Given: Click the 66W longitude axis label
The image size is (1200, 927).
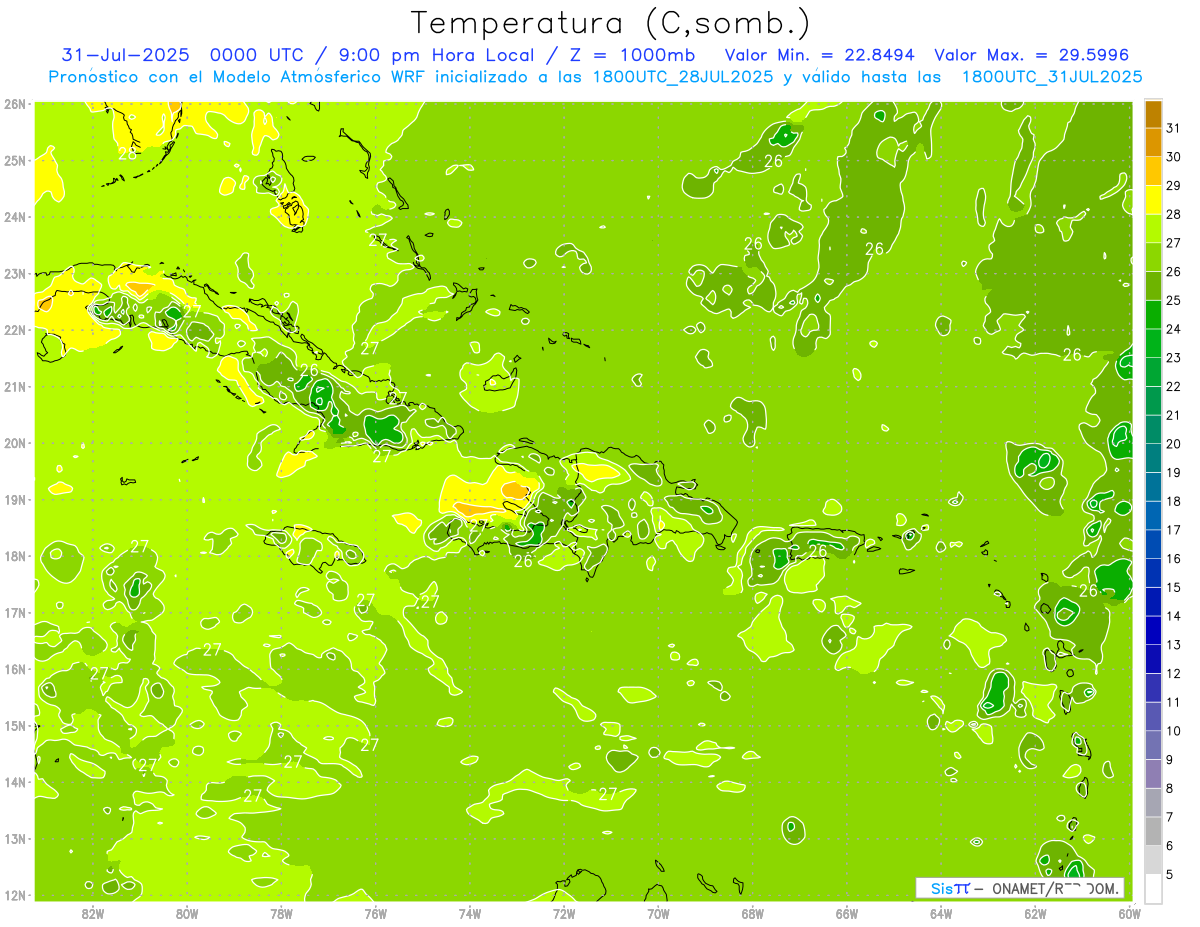Looking at the screenshot, I should 847,913.
